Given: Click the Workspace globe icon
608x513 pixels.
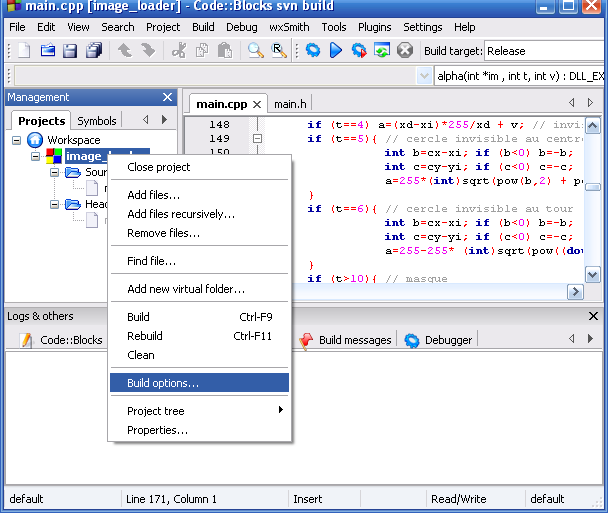Looking at the screenshot, I should [35, 140].
